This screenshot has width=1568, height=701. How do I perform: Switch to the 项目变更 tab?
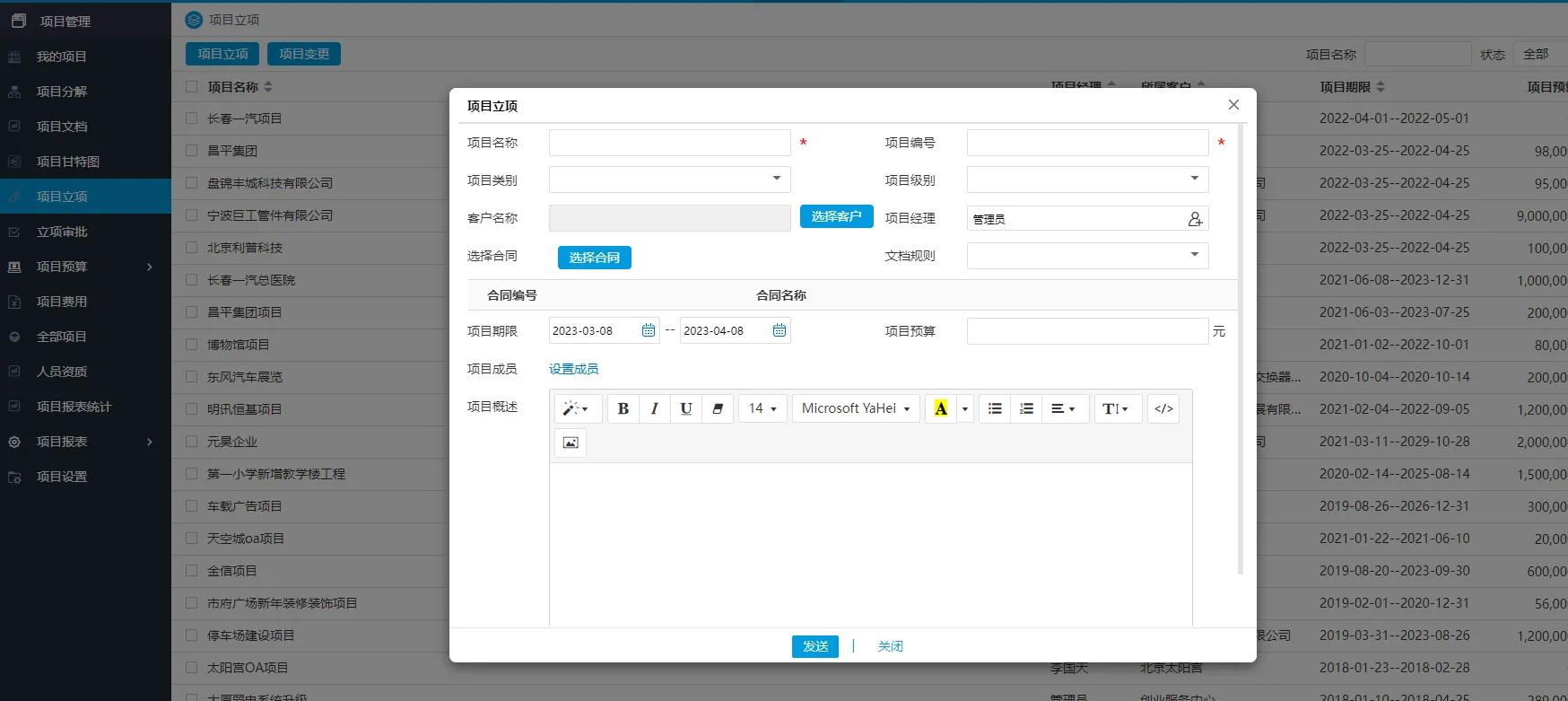pos(304,54)
